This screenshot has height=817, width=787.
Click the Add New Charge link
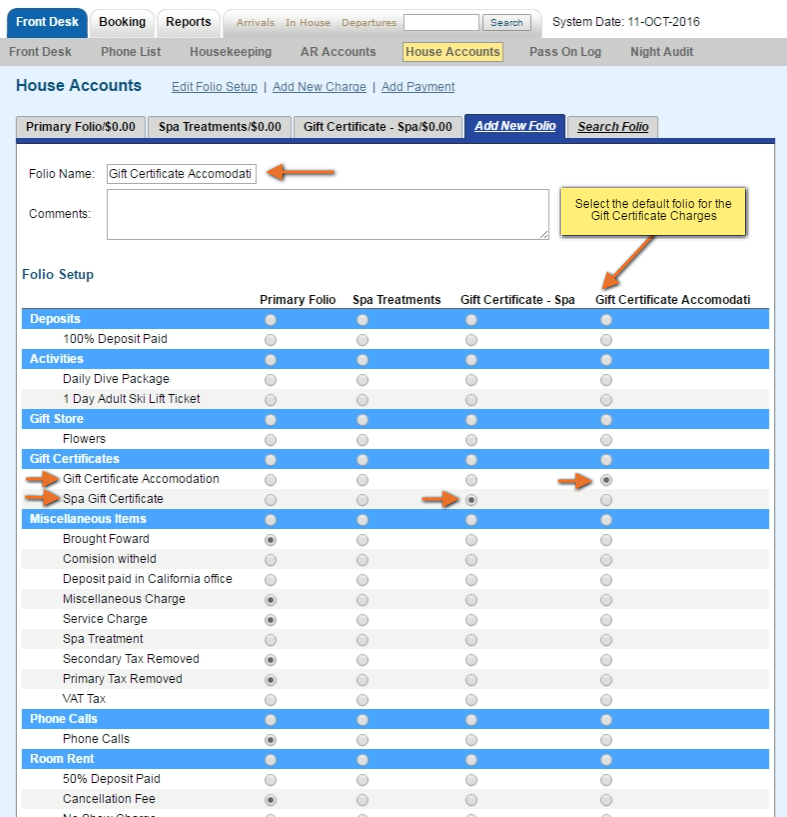point(319,87)
